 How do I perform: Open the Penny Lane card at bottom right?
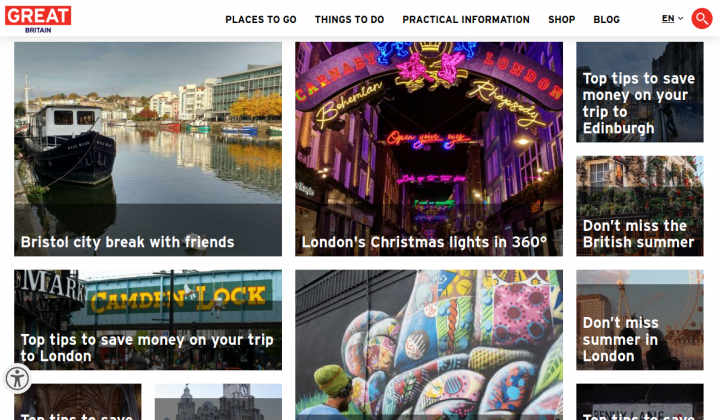[x=640, y=402]
